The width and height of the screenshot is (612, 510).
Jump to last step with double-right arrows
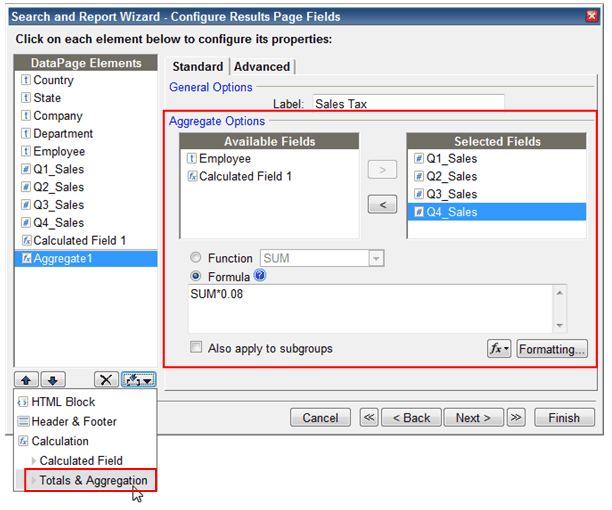(x=516, y=418)
